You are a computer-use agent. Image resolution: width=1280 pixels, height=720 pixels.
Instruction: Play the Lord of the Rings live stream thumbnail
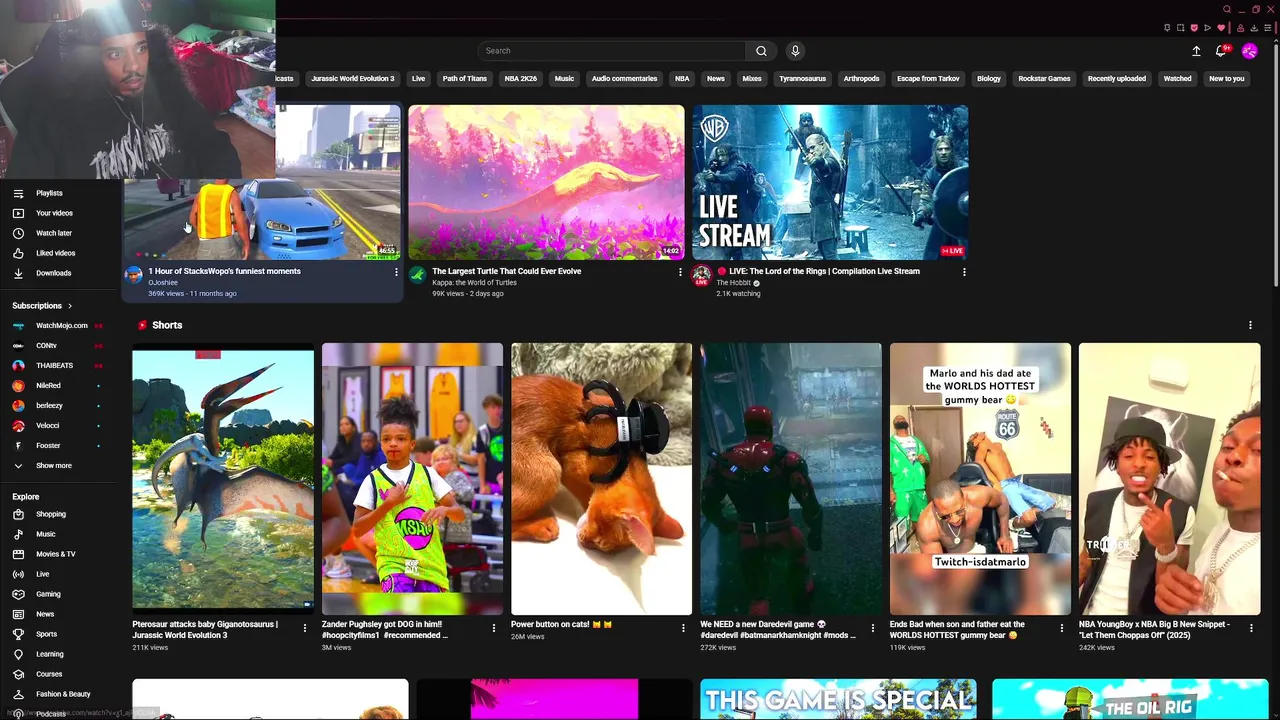point(830,182)
